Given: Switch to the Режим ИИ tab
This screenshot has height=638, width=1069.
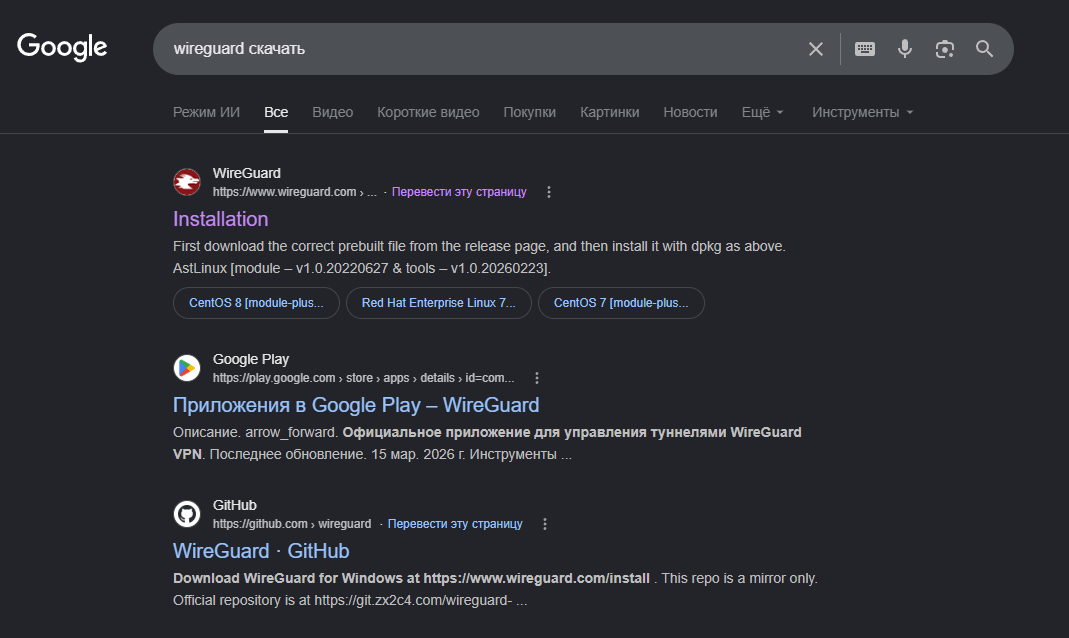Looking at the screenshot, I should pos(207,112).
